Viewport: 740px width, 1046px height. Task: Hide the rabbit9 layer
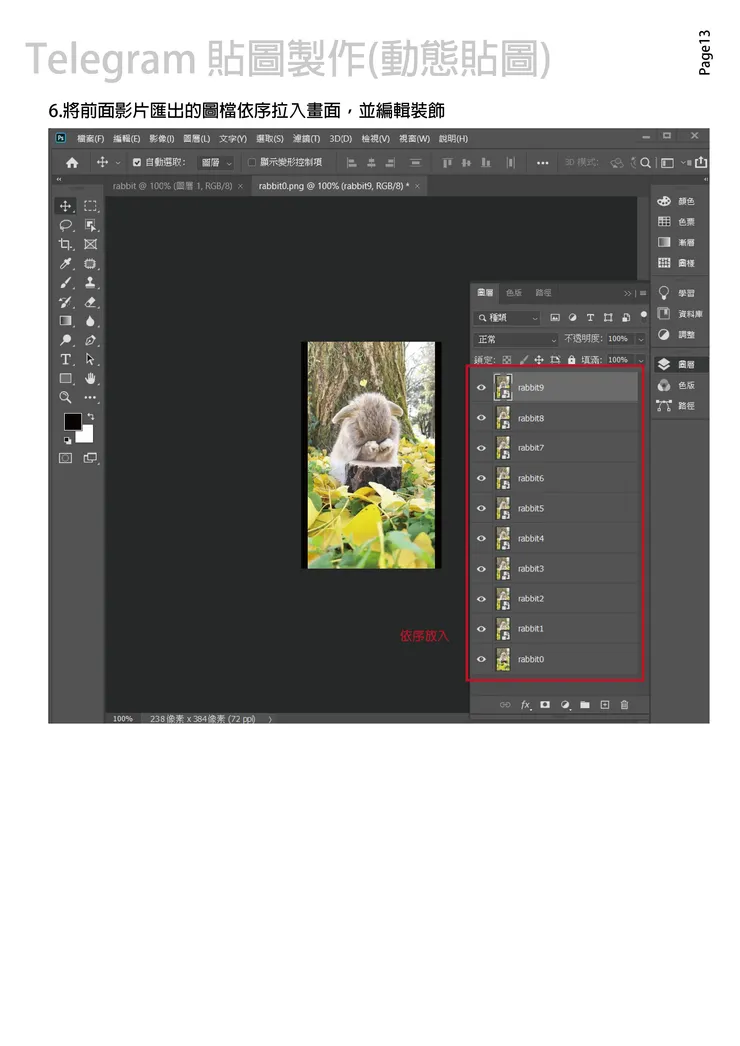click(481, 388)
